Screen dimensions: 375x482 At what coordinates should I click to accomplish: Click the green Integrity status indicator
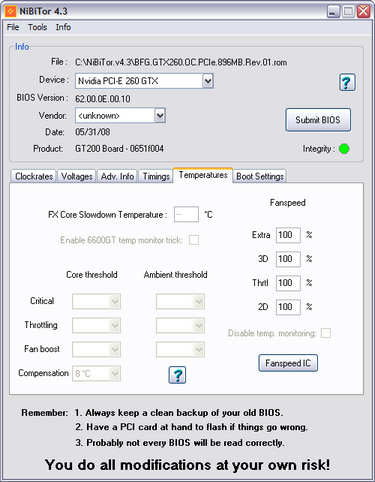pyautogui.click(x=344, y=149)
